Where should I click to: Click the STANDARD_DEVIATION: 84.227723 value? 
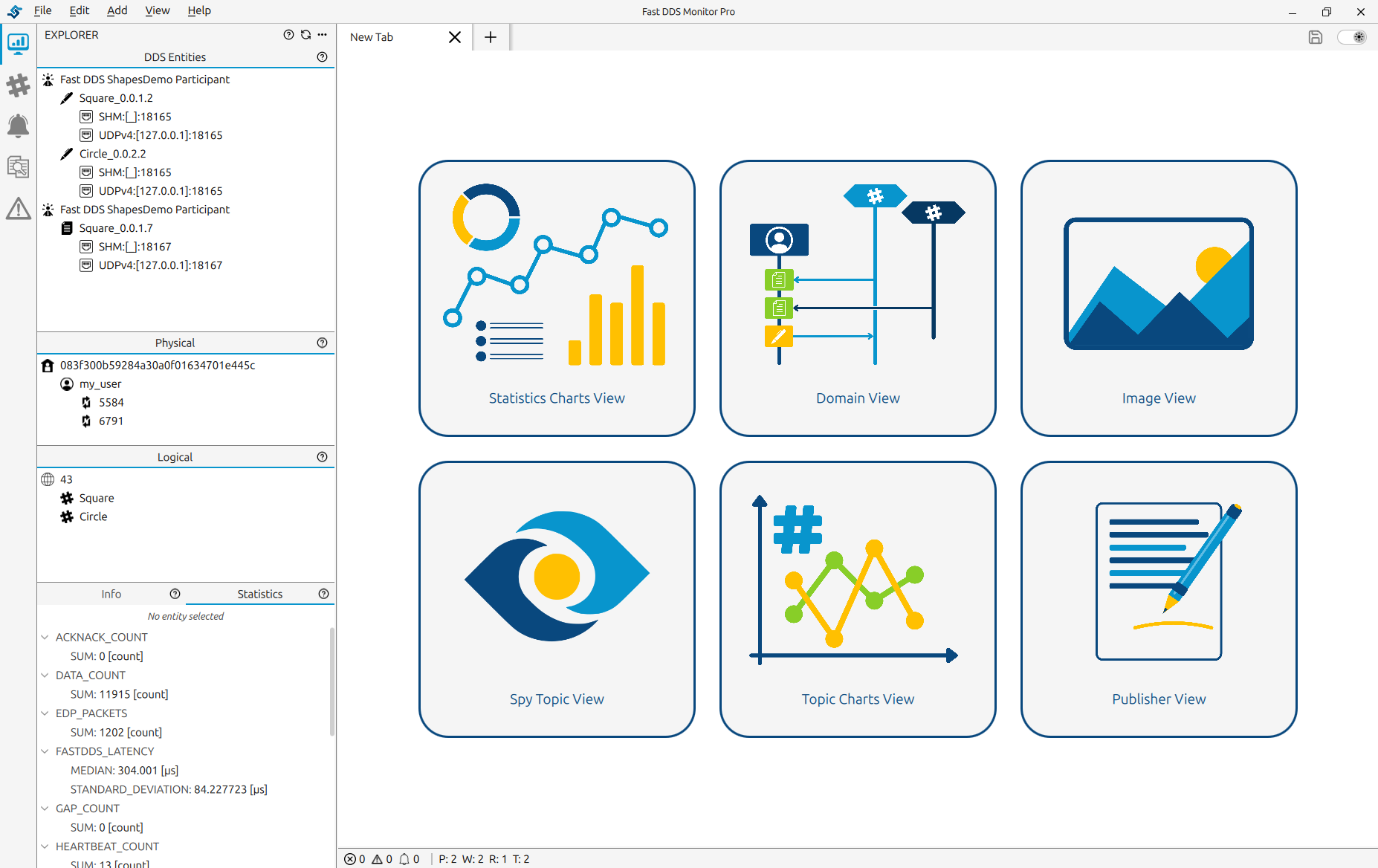169,789
